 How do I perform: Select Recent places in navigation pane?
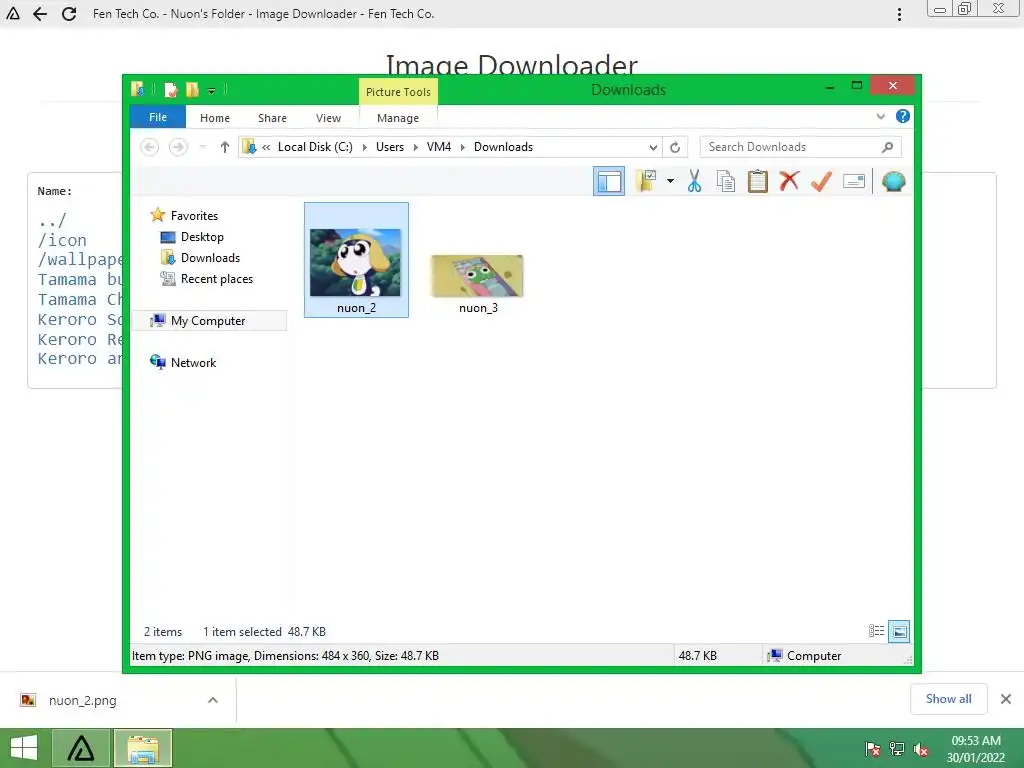pyautogui.click(x=217, y=279)
